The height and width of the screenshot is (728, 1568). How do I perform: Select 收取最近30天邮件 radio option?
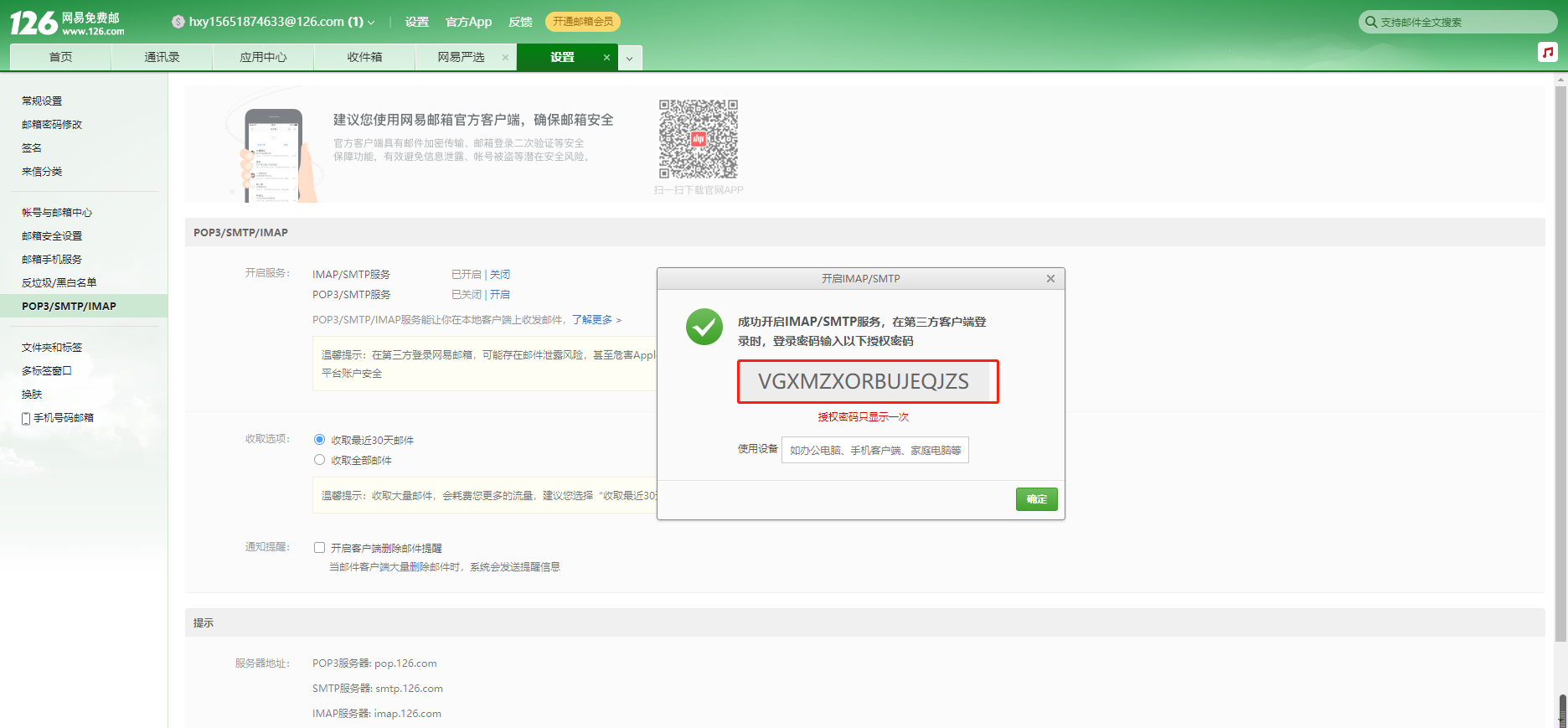pos(319,439)
